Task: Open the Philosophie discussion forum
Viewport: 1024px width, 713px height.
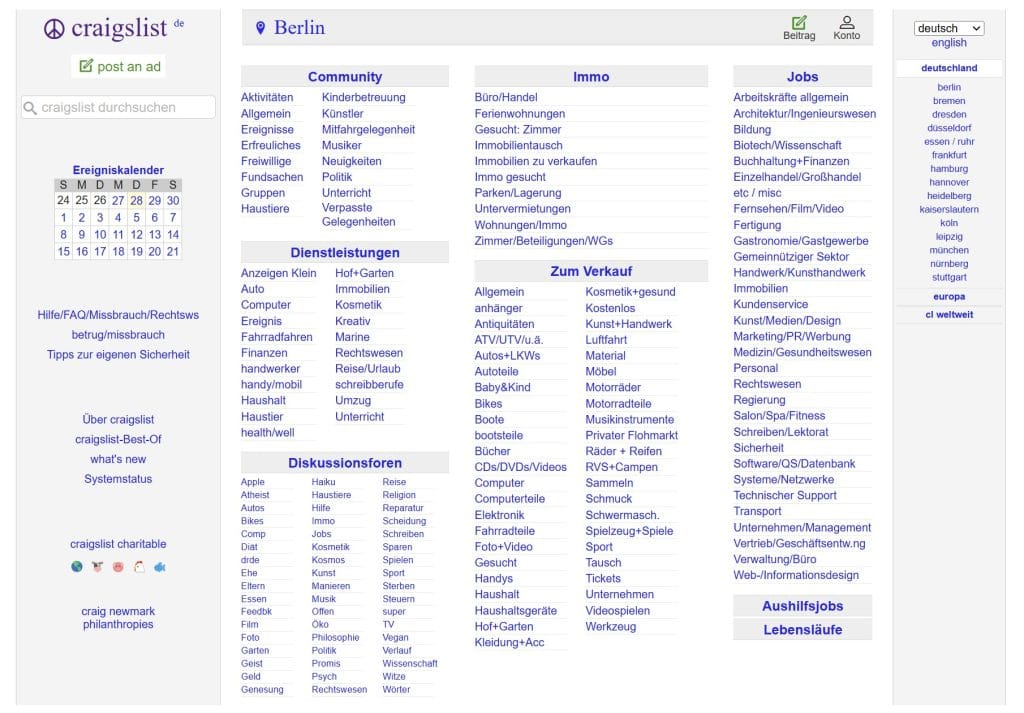Action: 335,637
